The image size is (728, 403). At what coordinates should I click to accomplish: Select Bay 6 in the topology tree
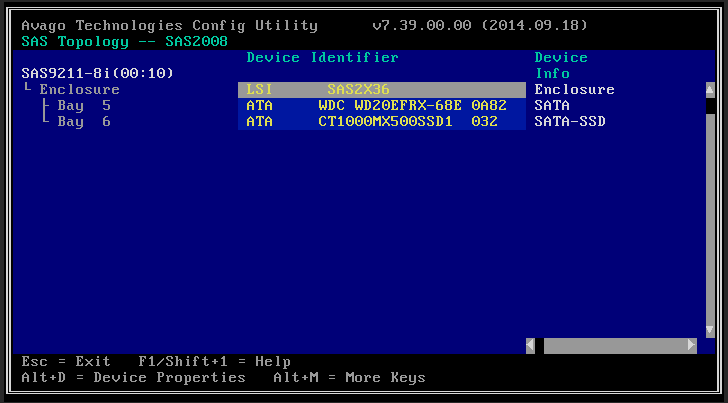(84, 122)
